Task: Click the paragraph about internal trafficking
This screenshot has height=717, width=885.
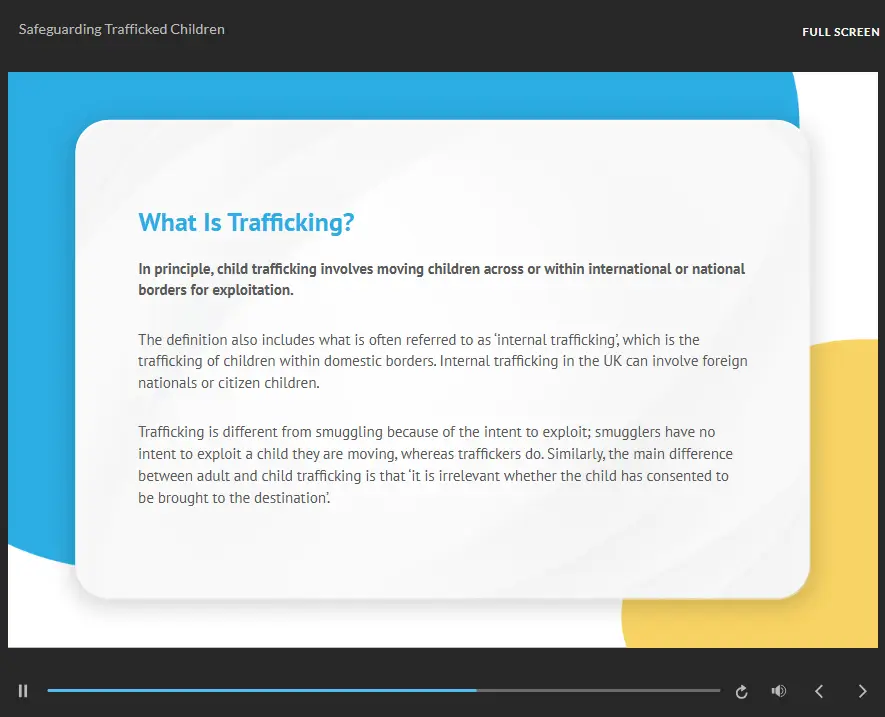Action: coord(442,361)
